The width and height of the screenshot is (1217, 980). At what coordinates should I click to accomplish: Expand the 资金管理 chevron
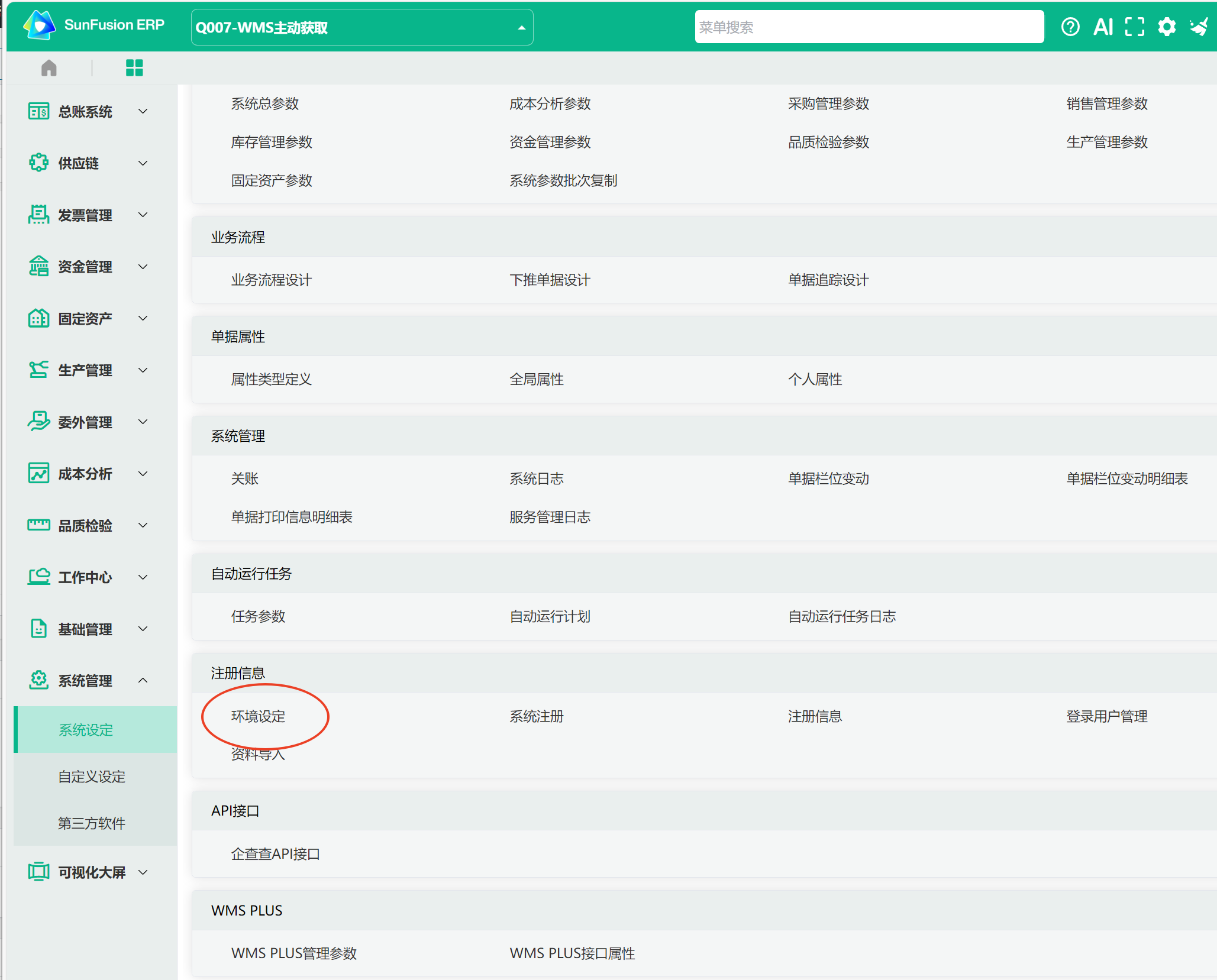pyautogui.click(x=143, y=266)
